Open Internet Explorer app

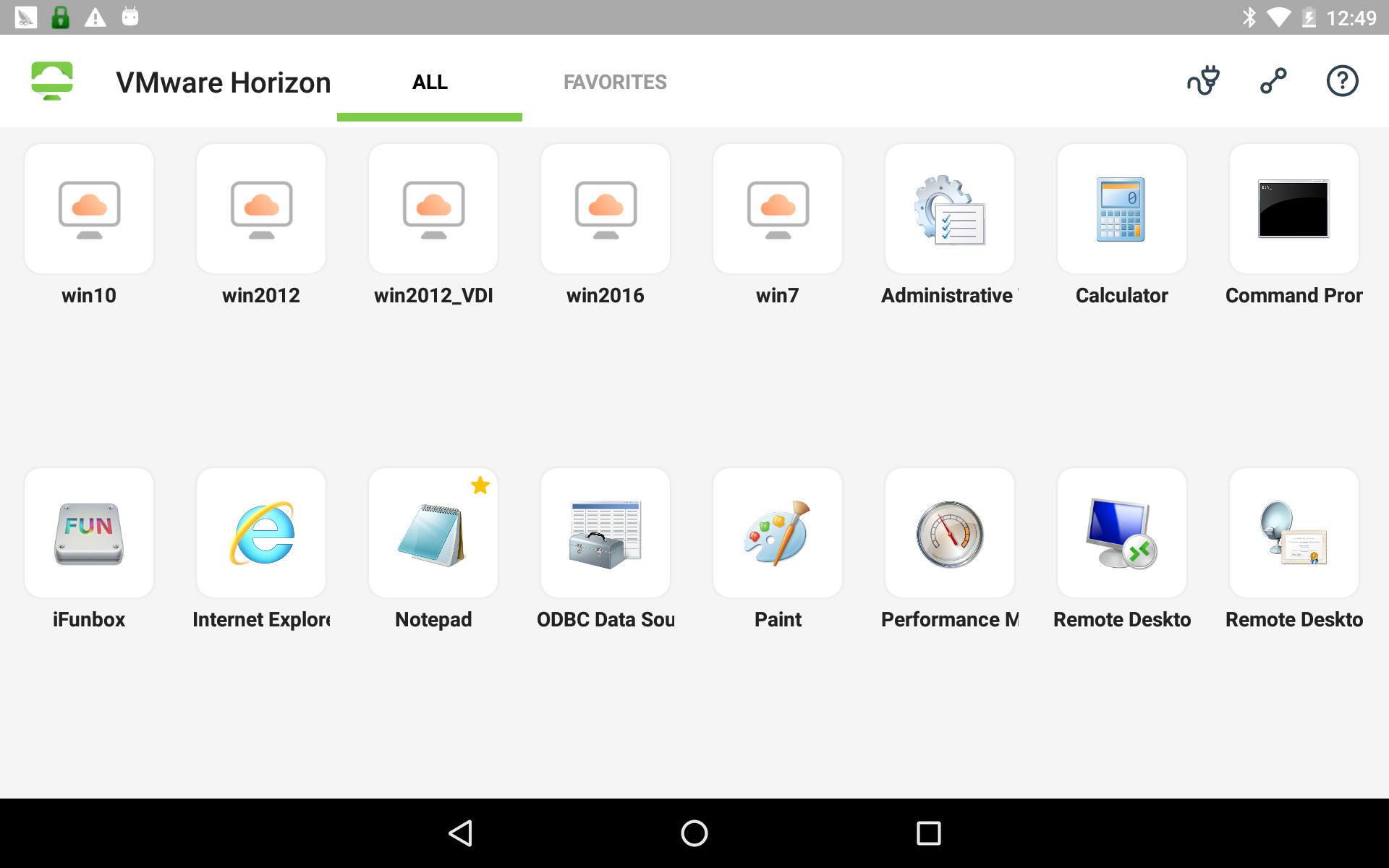(x=261, y=533)
